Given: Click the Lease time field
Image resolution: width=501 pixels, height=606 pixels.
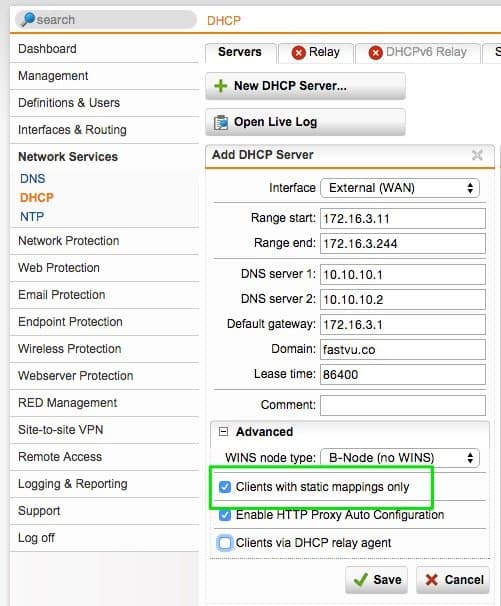Looking at the screenshot, I should tap(402, 374).
